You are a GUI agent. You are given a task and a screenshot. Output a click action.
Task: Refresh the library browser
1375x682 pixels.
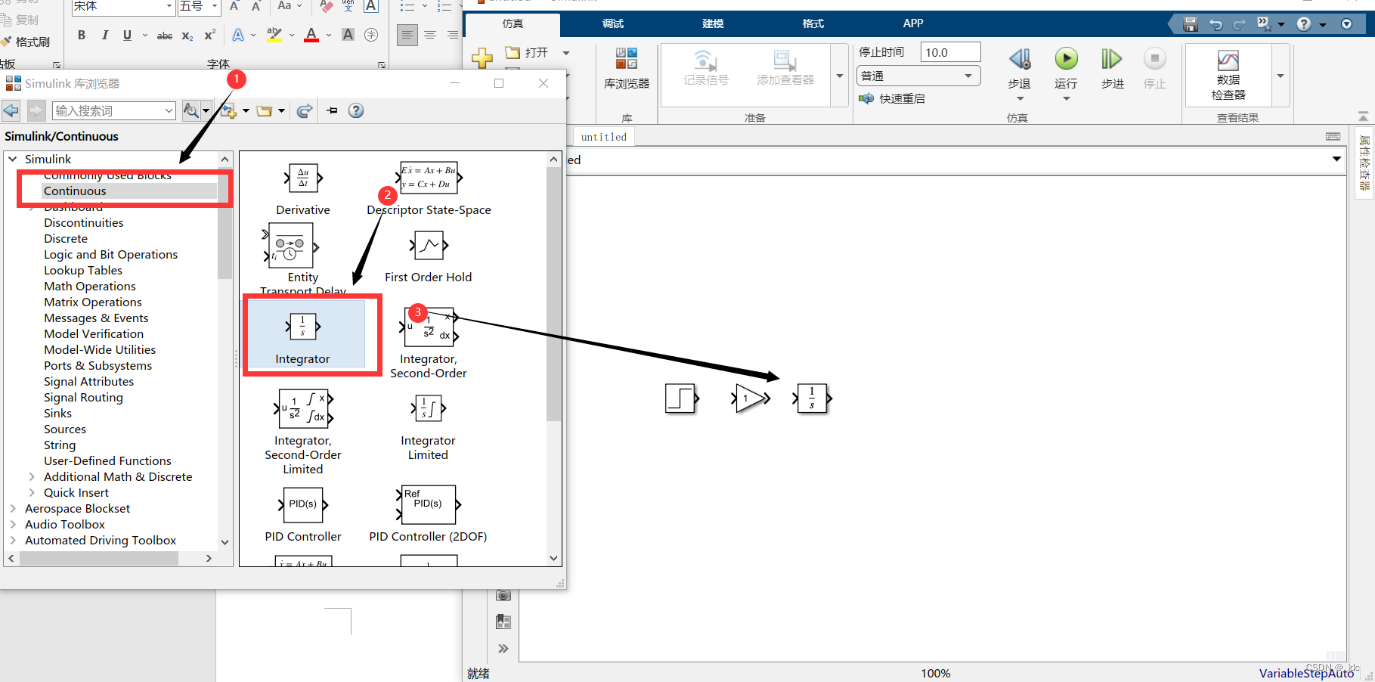pyautogui.click(x=305, y=110)
